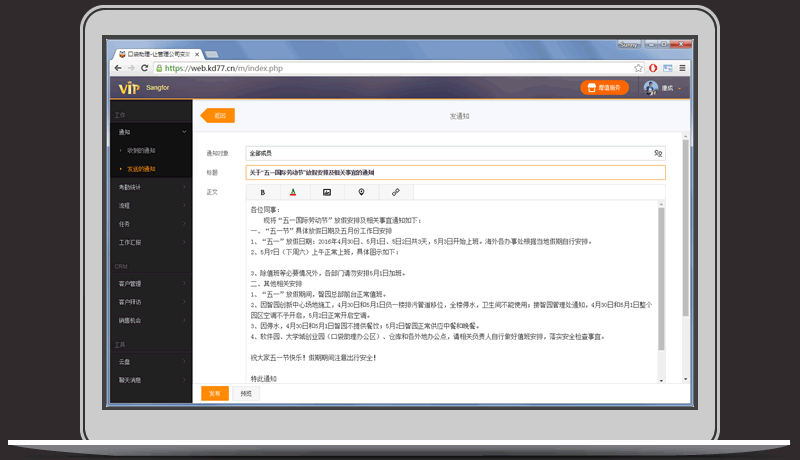The width and height of the screenshot is (800, 460).
Task: Click the editor's inner vertical scrollbar
Action: pyautogui.click(x=661, y=278)
